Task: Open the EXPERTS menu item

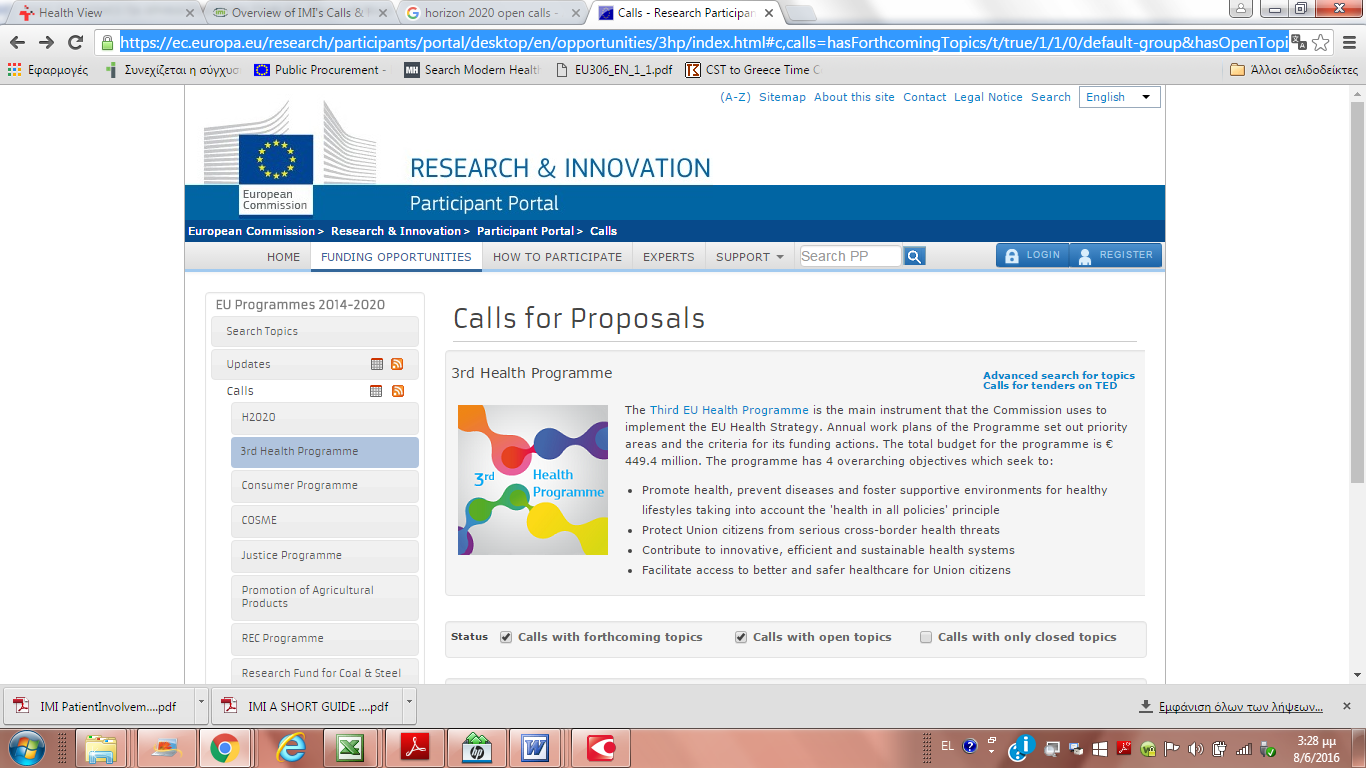Action: point(668,257)
